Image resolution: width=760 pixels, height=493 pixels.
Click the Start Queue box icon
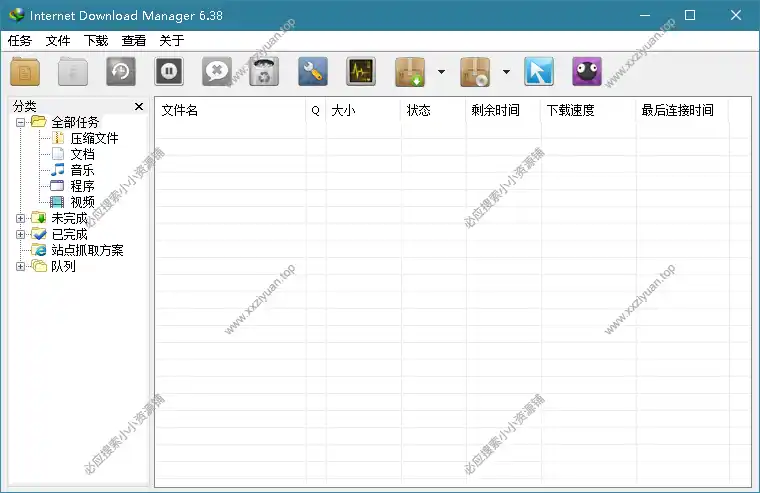click(x=410, y=72)
